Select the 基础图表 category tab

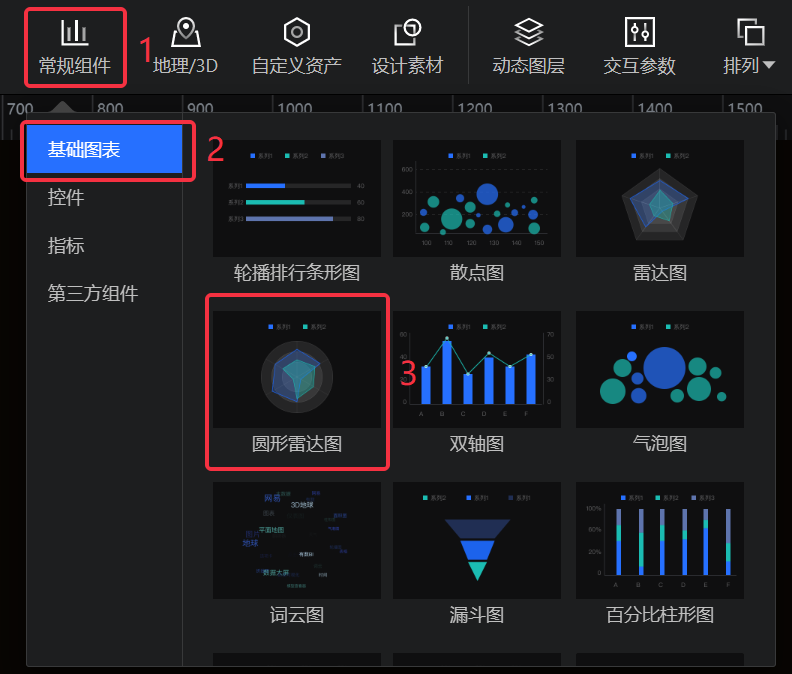[104, 150]
